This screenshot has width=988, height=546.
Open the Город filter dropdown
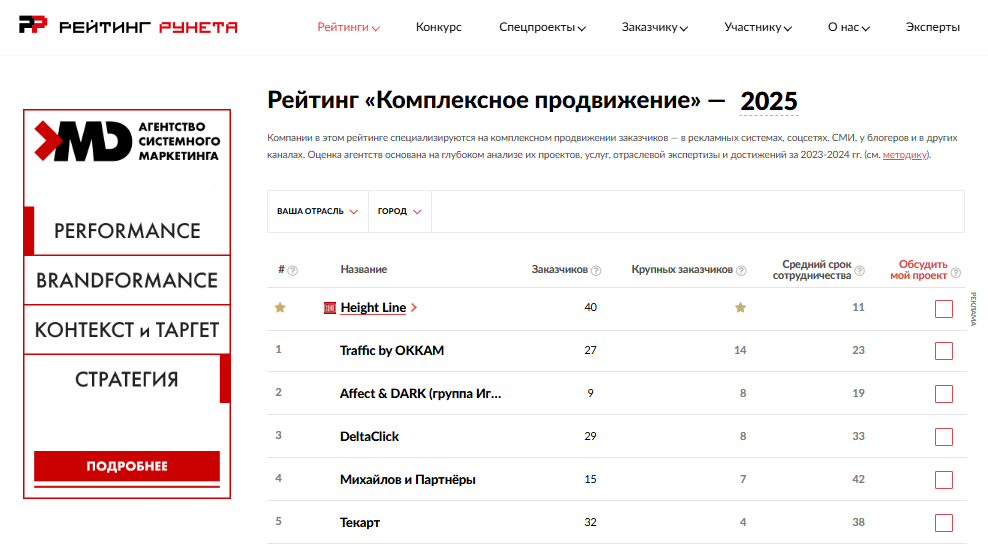399,212
